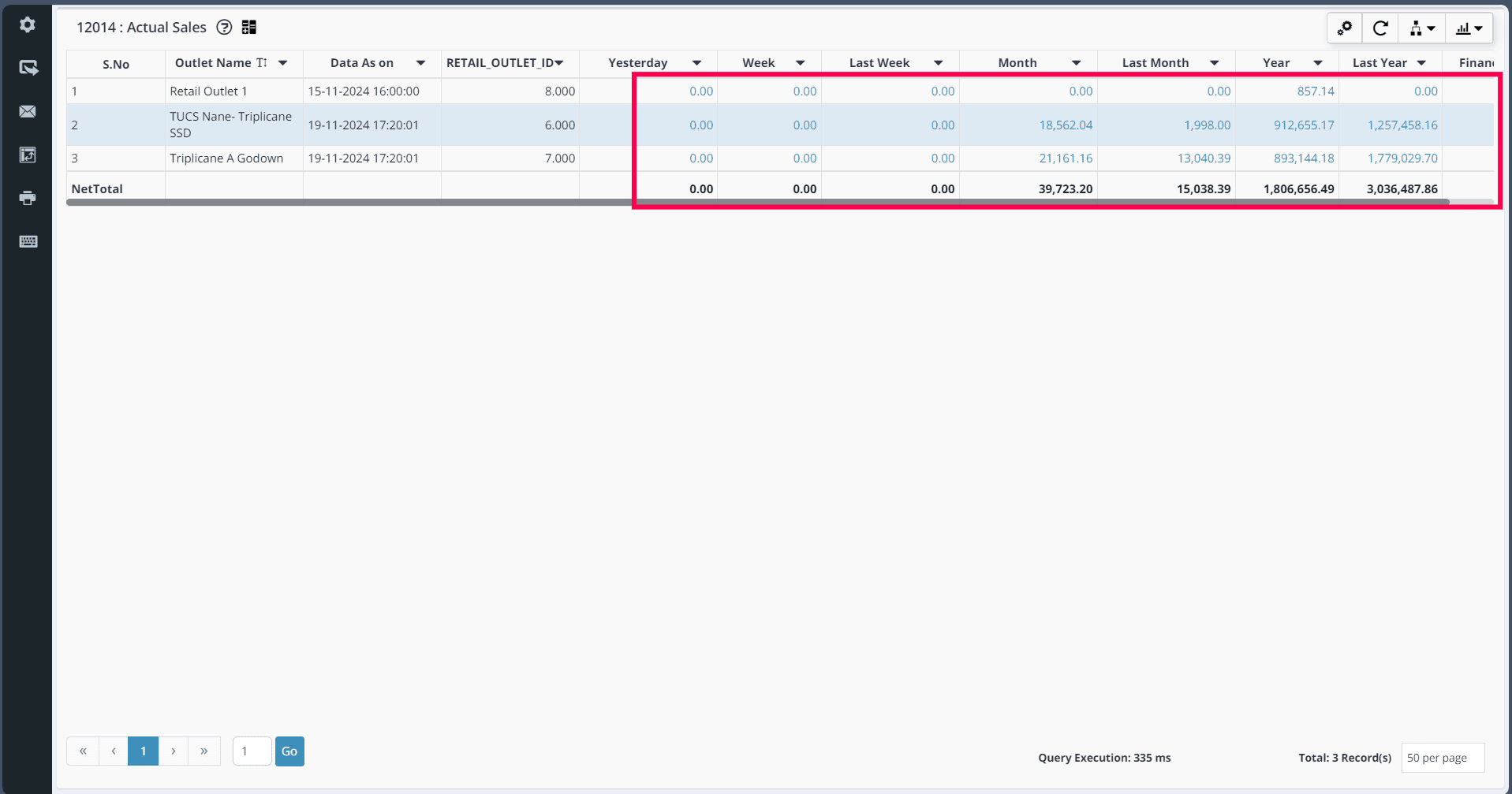
Task: Open Last Month column dropdown arrow
Action: tap(1214, 63)
